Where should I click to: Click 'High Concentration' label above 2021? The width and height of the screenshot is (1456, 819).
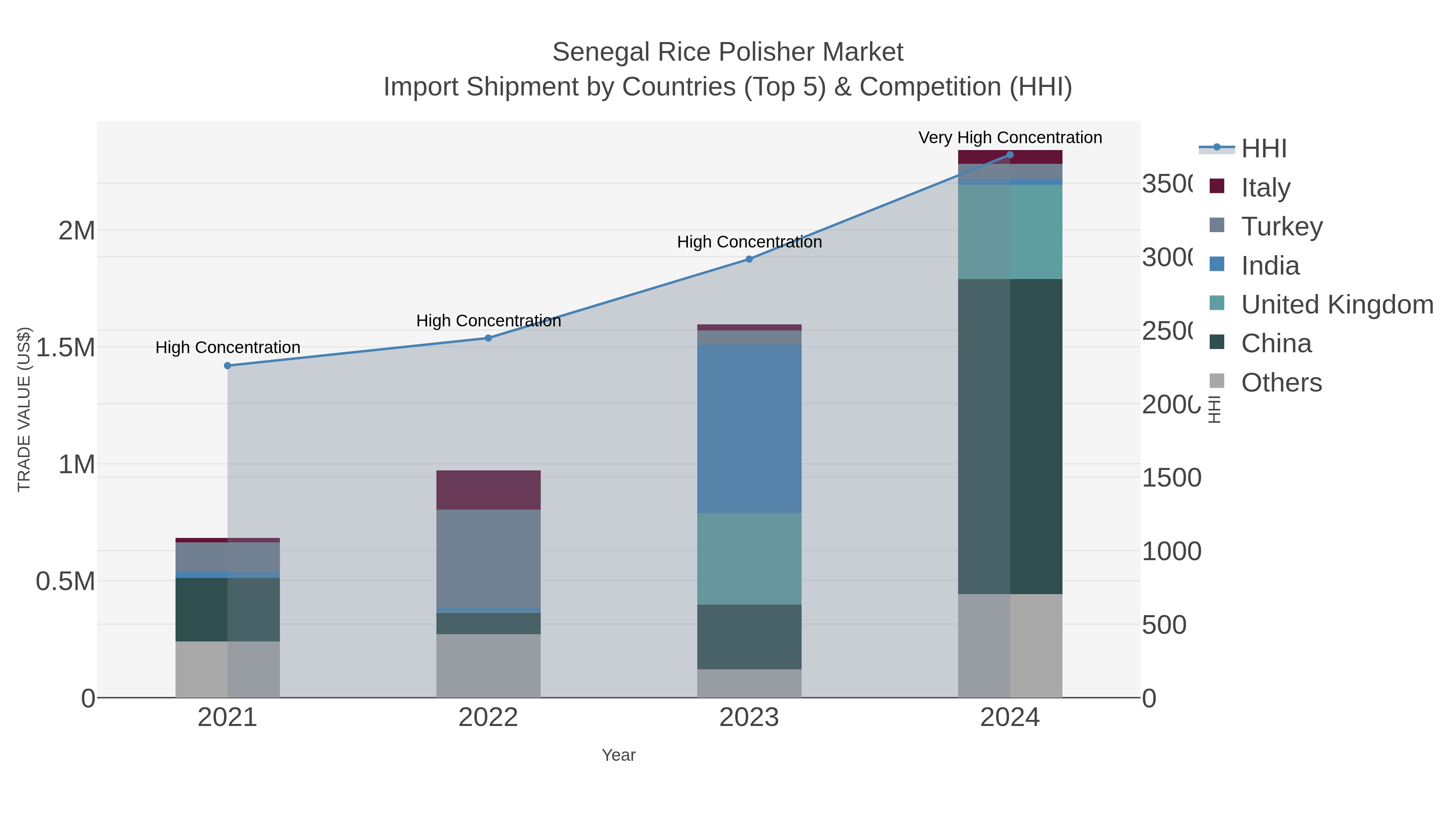pos(228,347)
